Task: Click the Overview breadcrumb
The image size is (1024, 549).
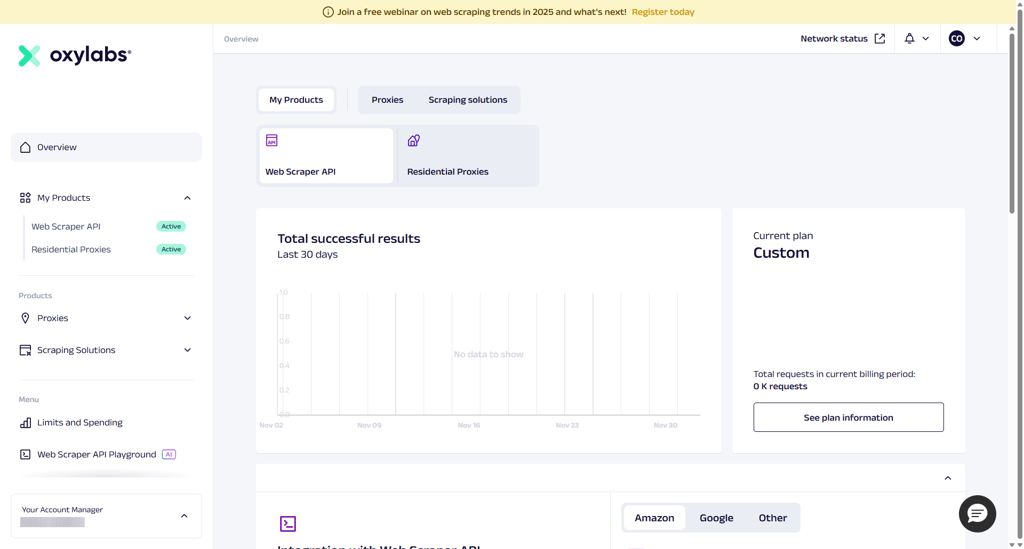Action: coord(241,39)
